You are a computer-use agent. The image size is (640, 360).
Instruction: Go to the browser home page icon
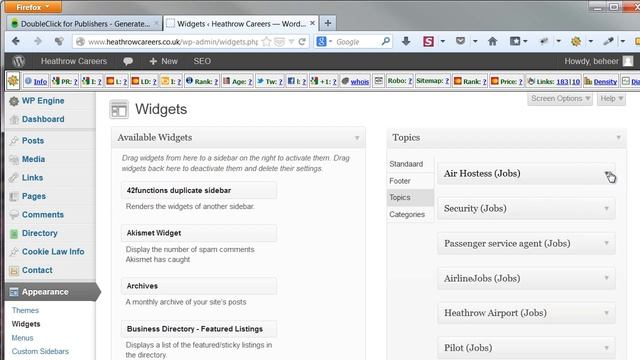tap(493, 41)
